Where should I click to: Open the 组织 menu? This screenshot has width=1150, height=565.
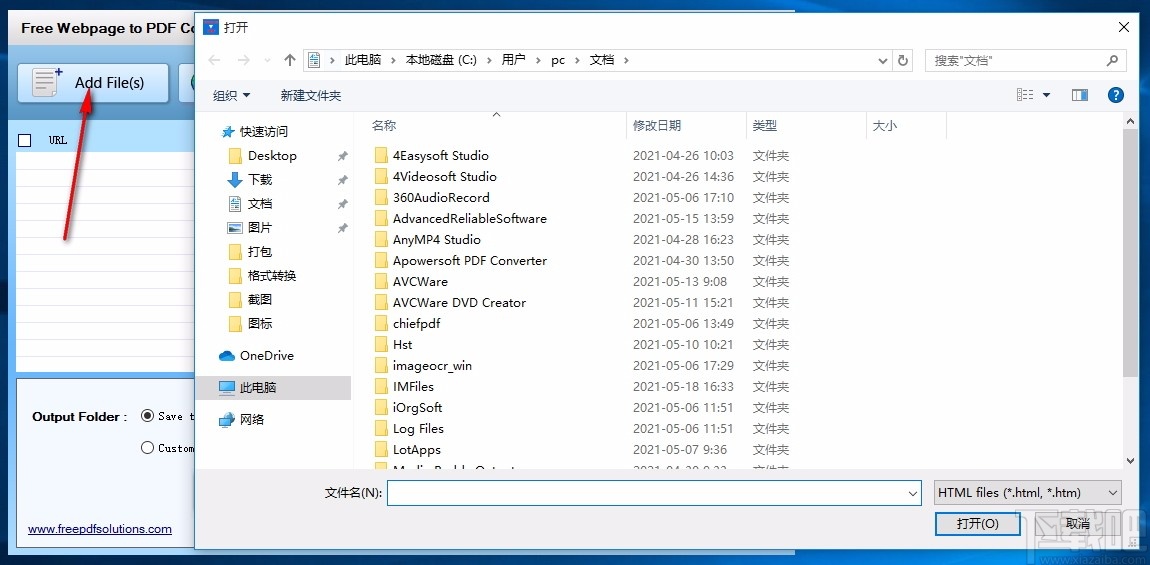(x=232, y=95)
